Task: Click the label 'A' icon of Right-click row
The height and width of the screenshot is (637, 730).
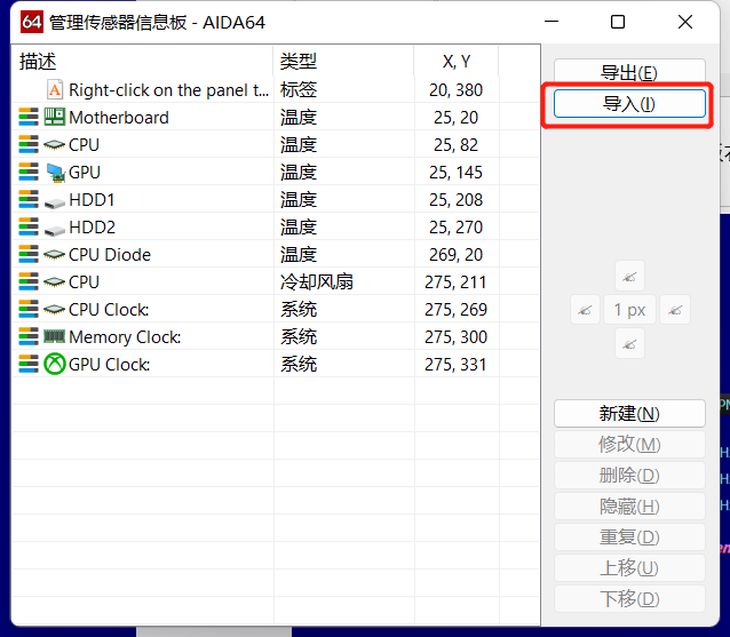Action: coord(55,89)
